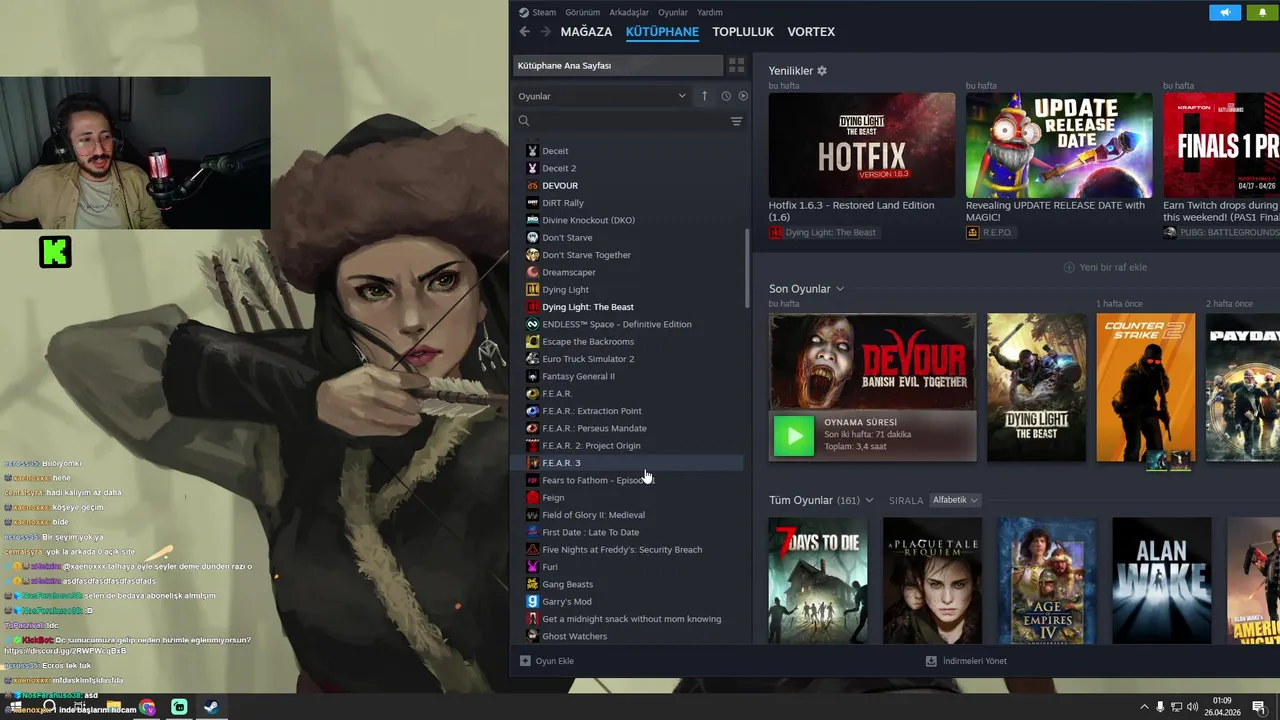
Task: Click the green notifications bell button
Action: point(1262,12)
